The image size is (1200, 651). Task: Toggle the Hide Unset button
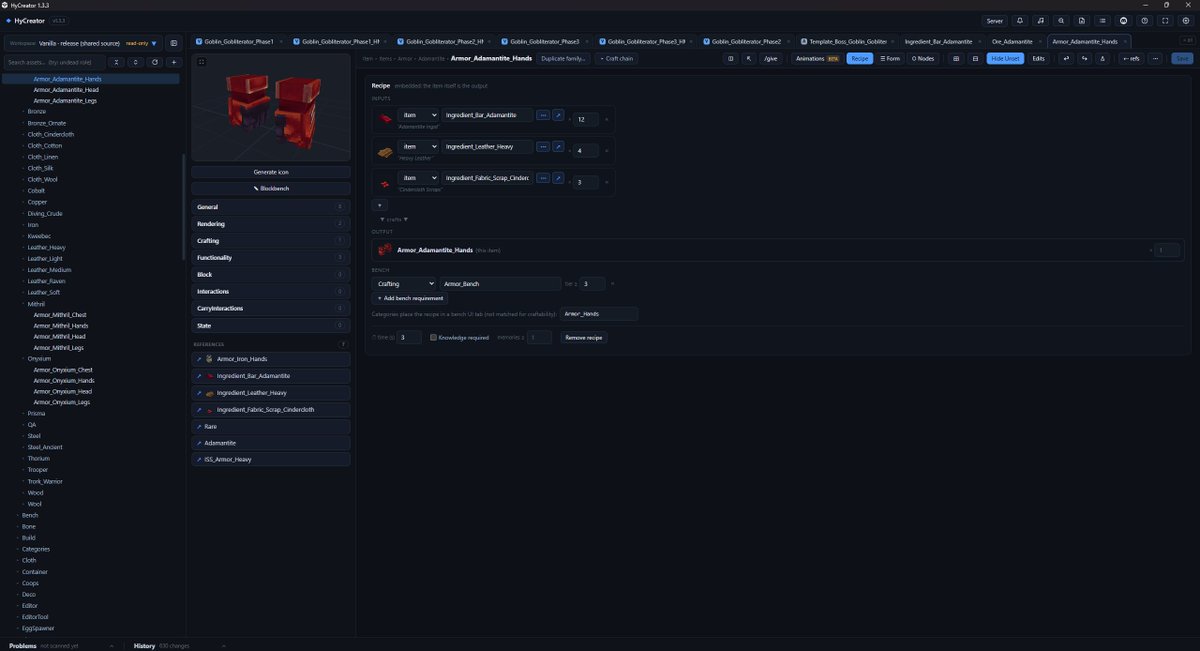pyautogui.click(x=1005, y=59)
